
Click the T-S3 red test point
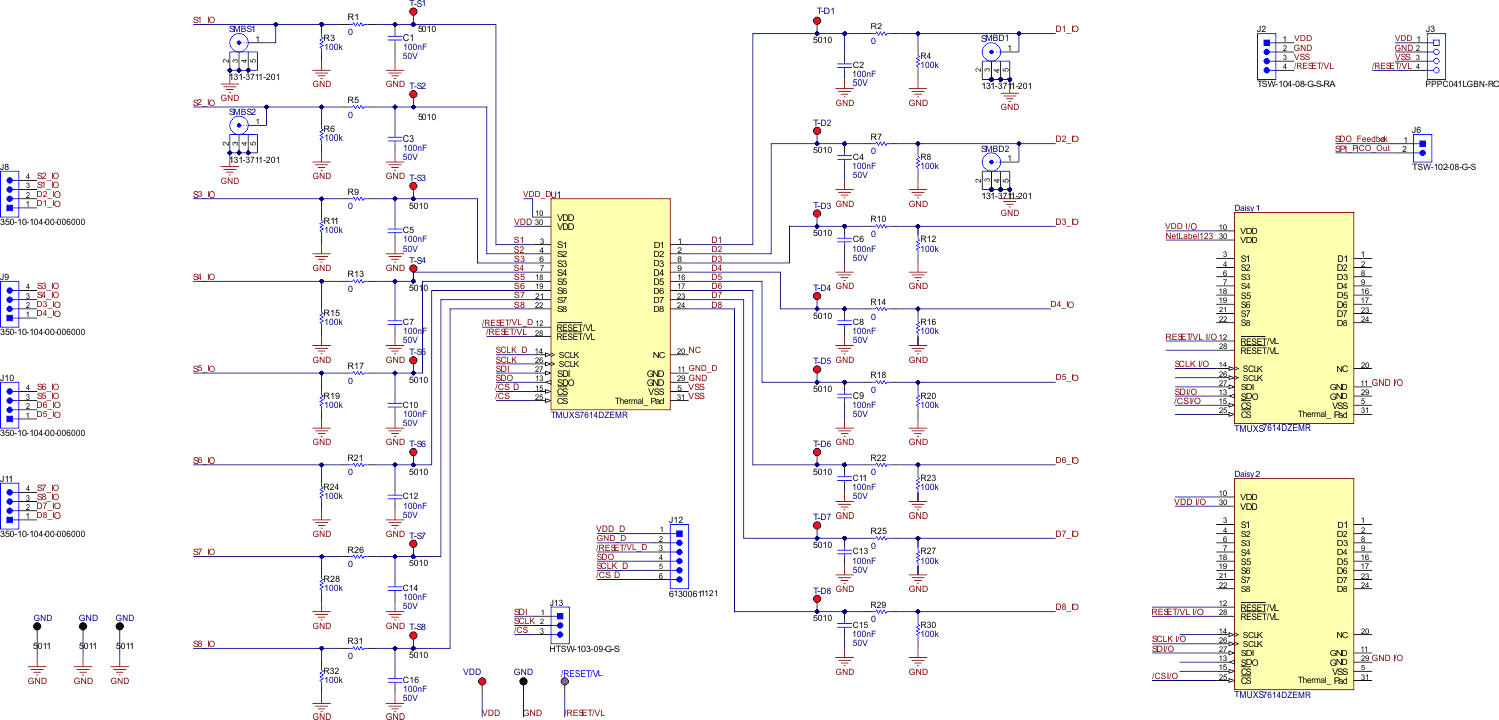point(413,186)
